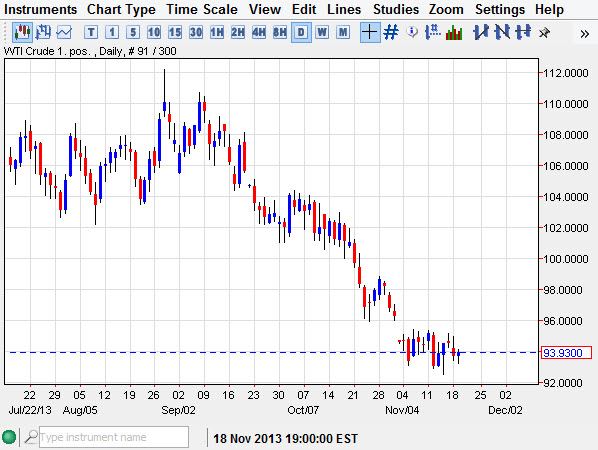The image size is (598, 450).
Task: Open the Studies menu
Action: coord(396,9)
